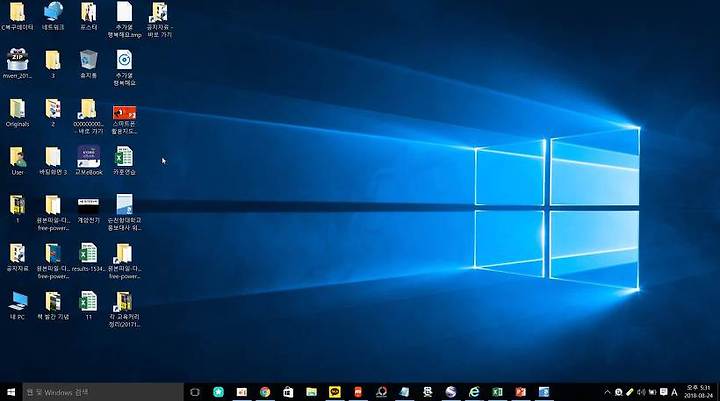Image resolution: width=720 pixels, height=401 pixels.
Task: Open the 00000000 shortcut folder
Action: tap(88, 117)
